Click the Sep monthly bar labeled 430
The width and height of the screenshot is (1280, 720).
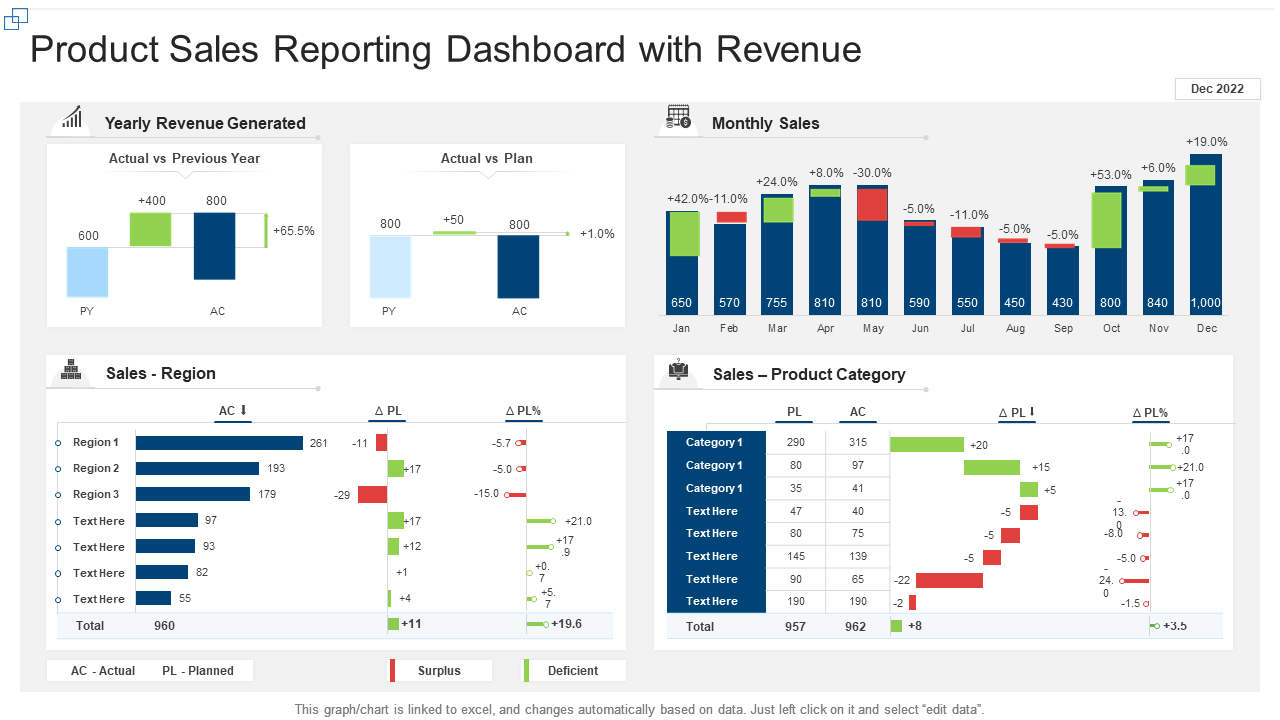[x=1063, y=281]
